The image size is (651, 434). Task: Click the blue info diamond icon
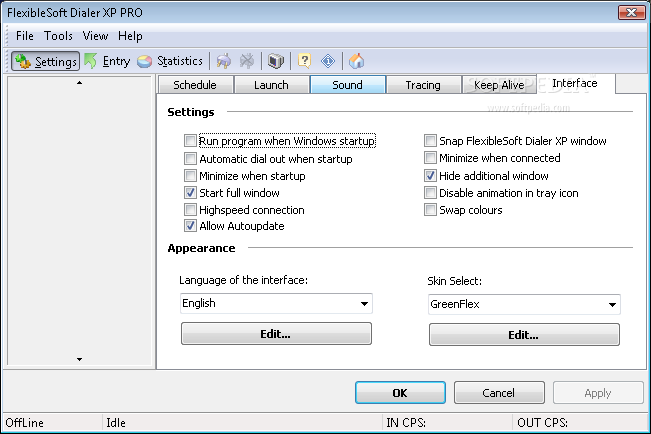point(328,61)
